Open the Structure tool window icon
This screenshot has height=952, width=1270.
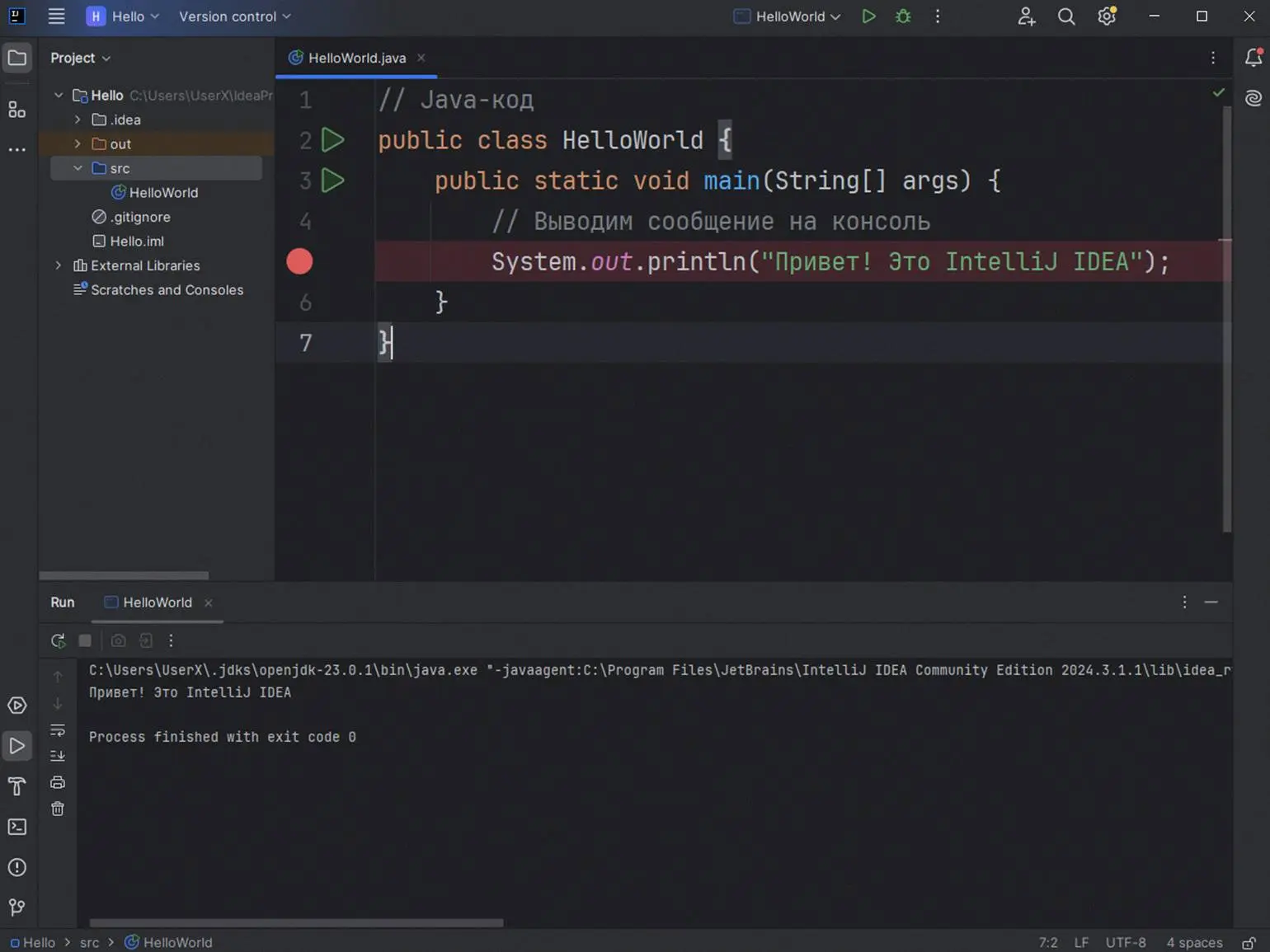(x=16, y=110)
